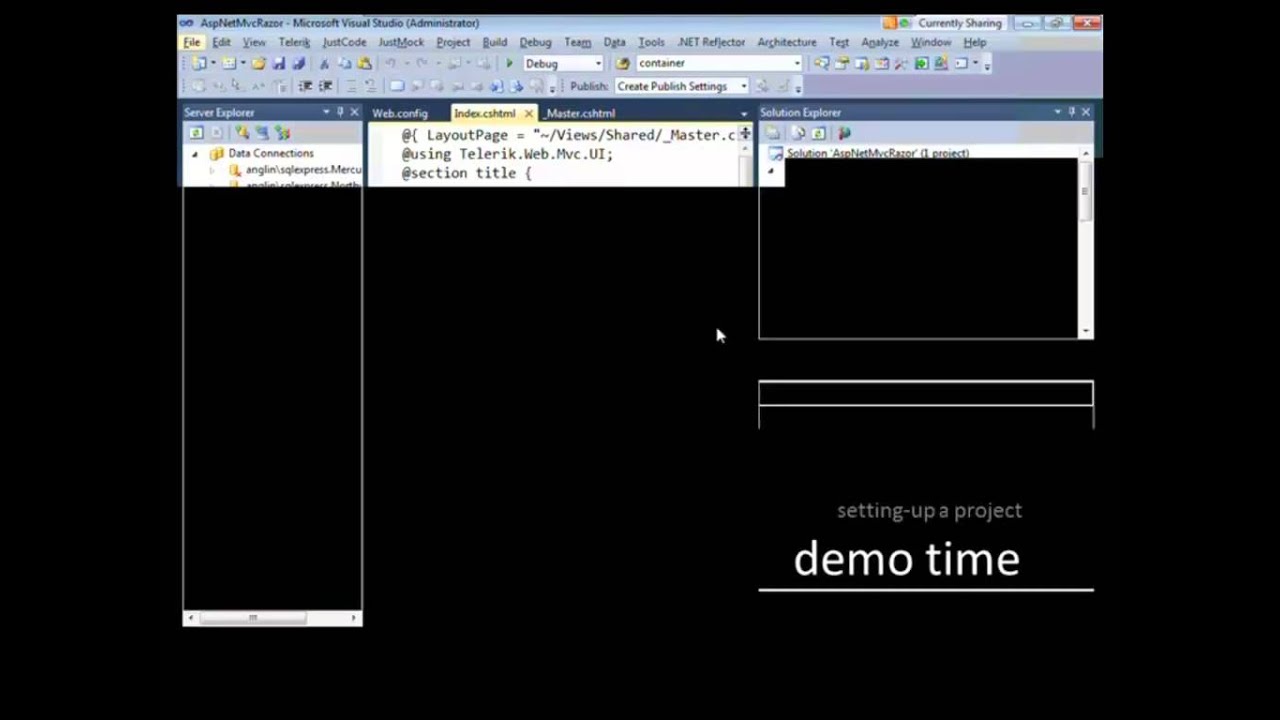1280x720 pixels.
Task: Click the Open File folder icon
Action: tap(259, 63)
